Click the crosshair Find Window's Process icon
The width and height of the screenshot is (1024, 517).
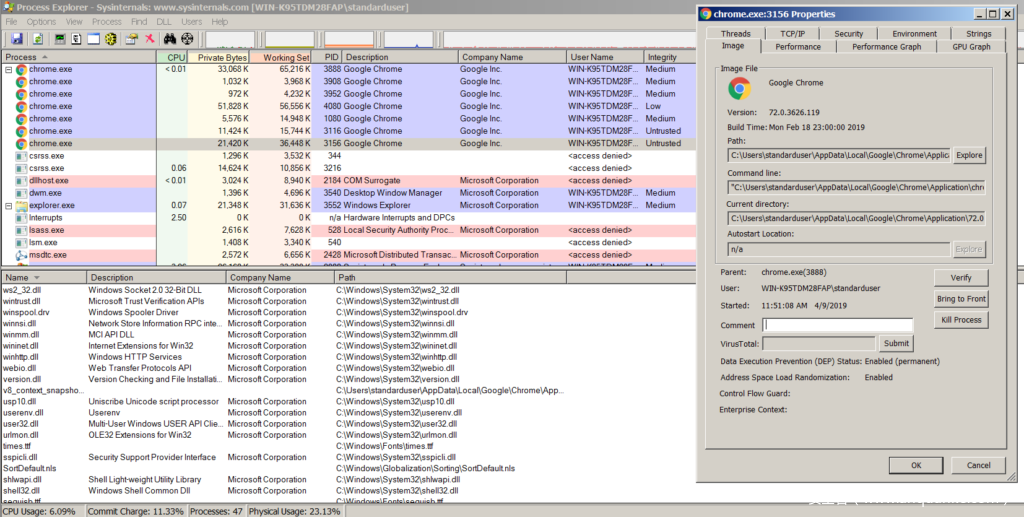click(x=186, y=39)
